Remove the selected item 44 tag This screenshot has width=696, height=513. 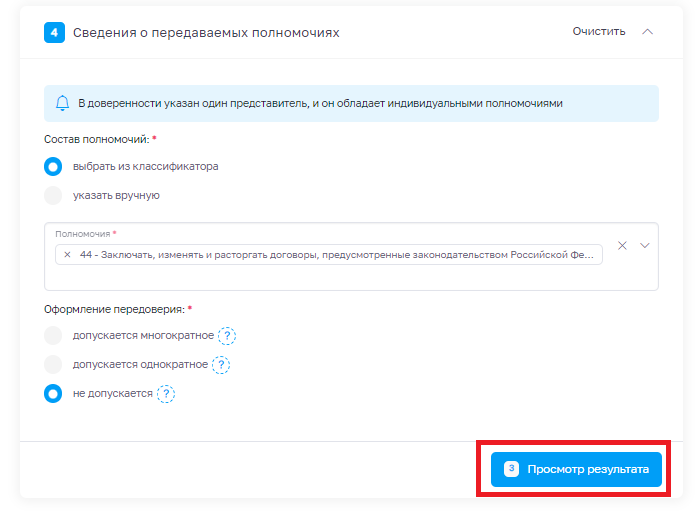tap(67, 255)
